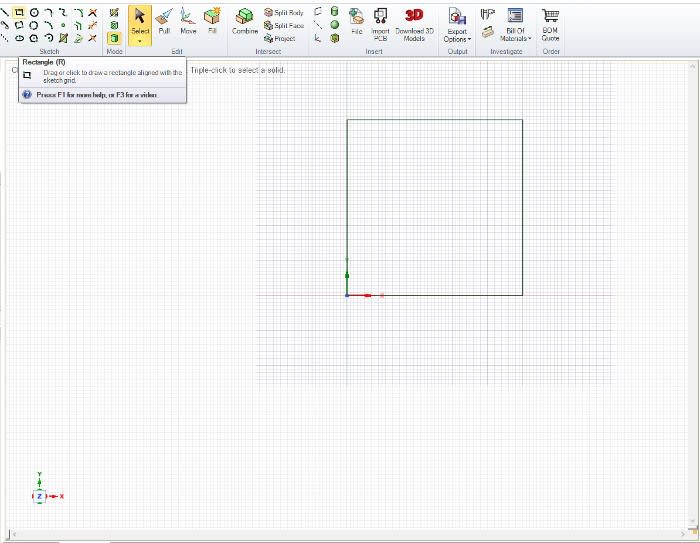
Task: Click the horizontal scrollbar left arrow
Action: click(13, 534)
